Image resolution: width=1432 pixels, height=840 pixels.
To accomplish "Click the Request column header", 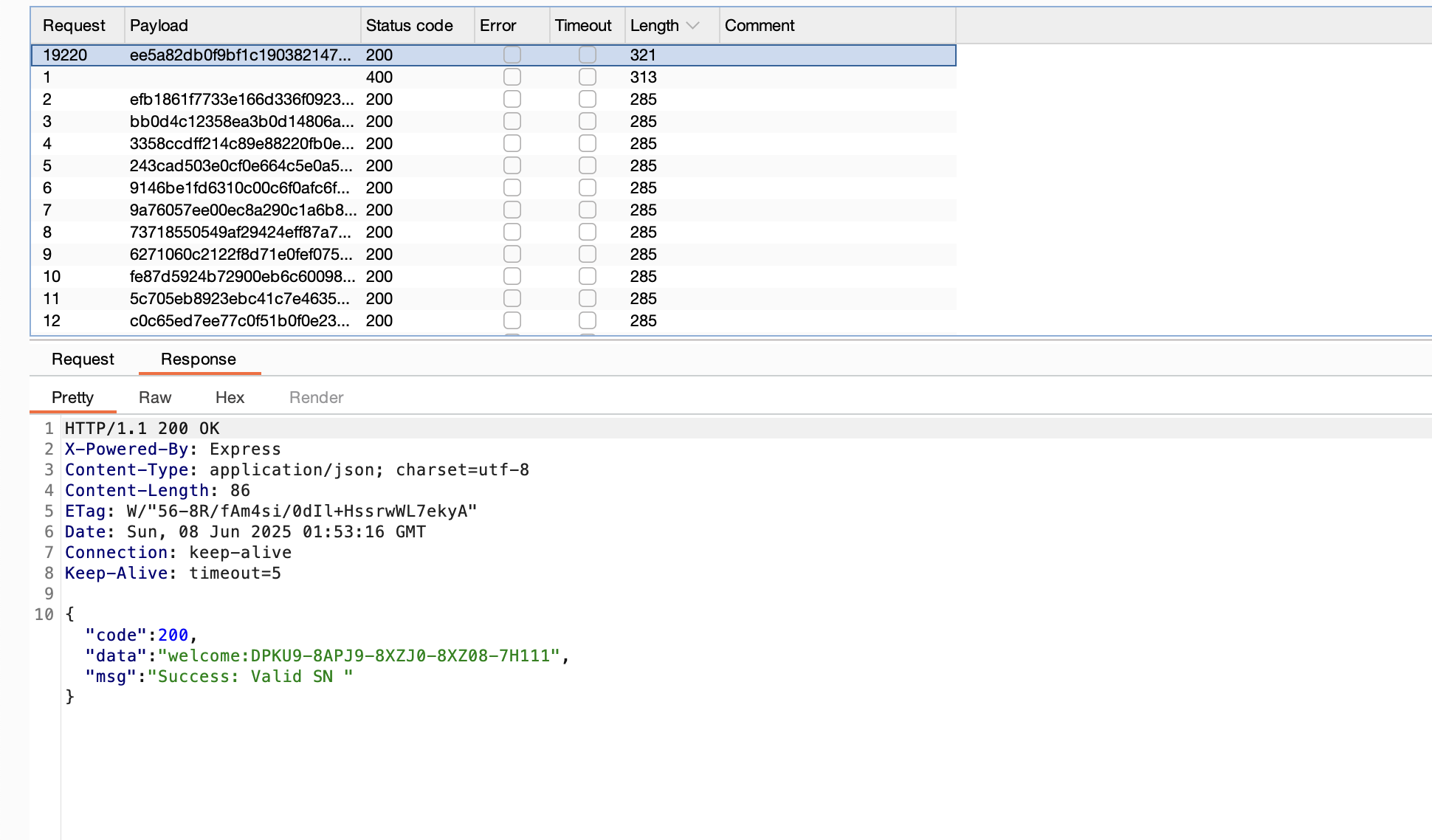I will point(74,26).
